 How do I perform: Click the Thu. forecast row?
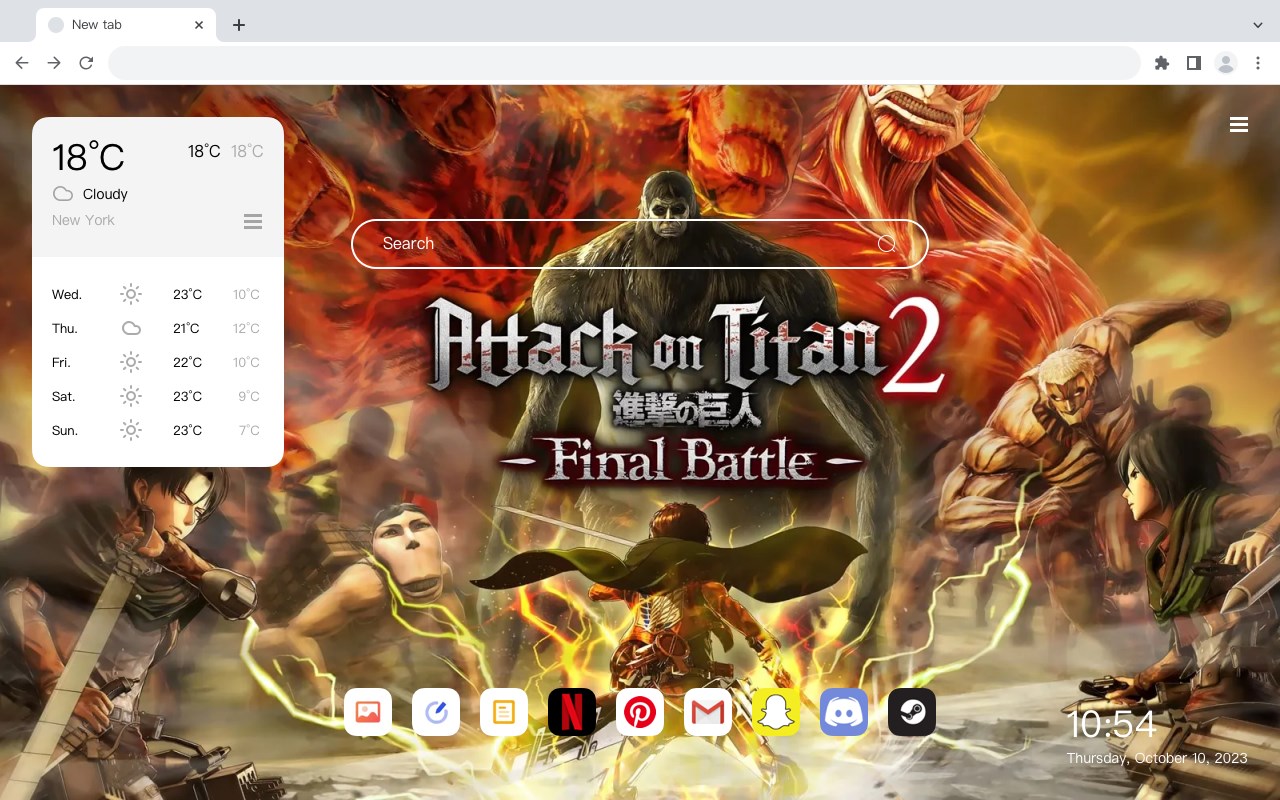(158, 328)
